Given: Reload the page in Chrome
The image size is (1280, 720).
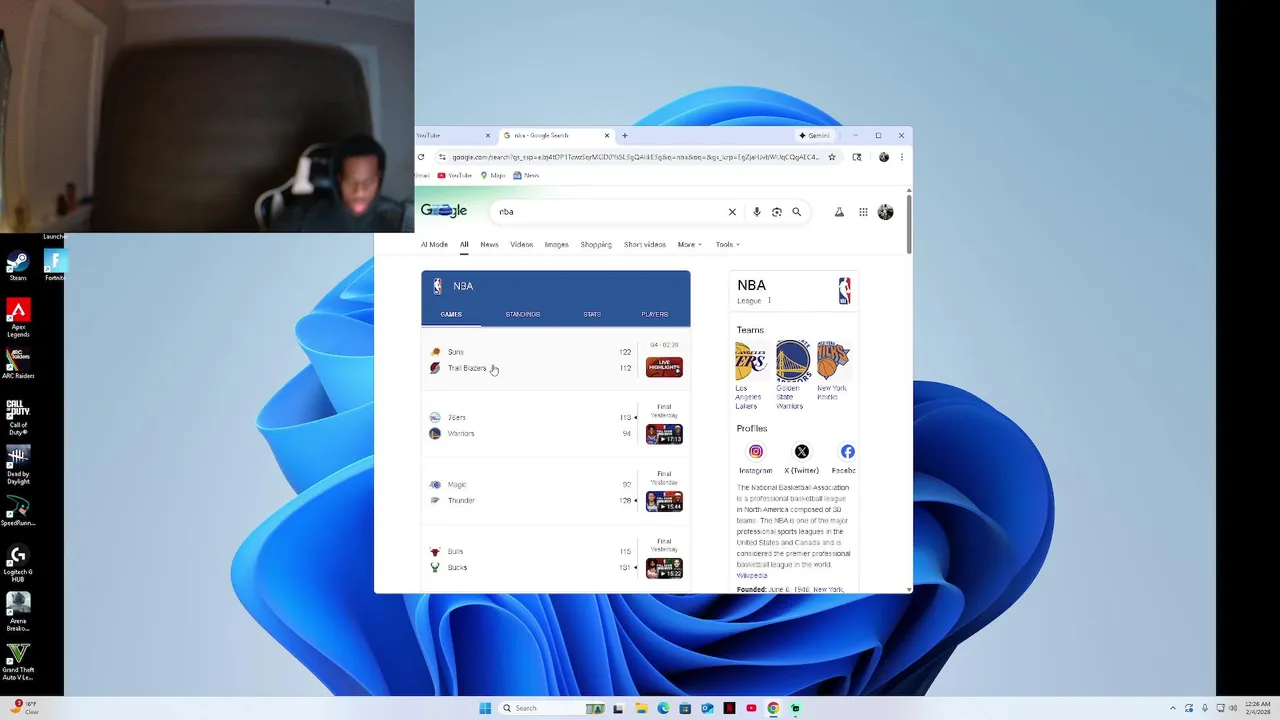Looking at the screenshot, I should coord(421,157).
